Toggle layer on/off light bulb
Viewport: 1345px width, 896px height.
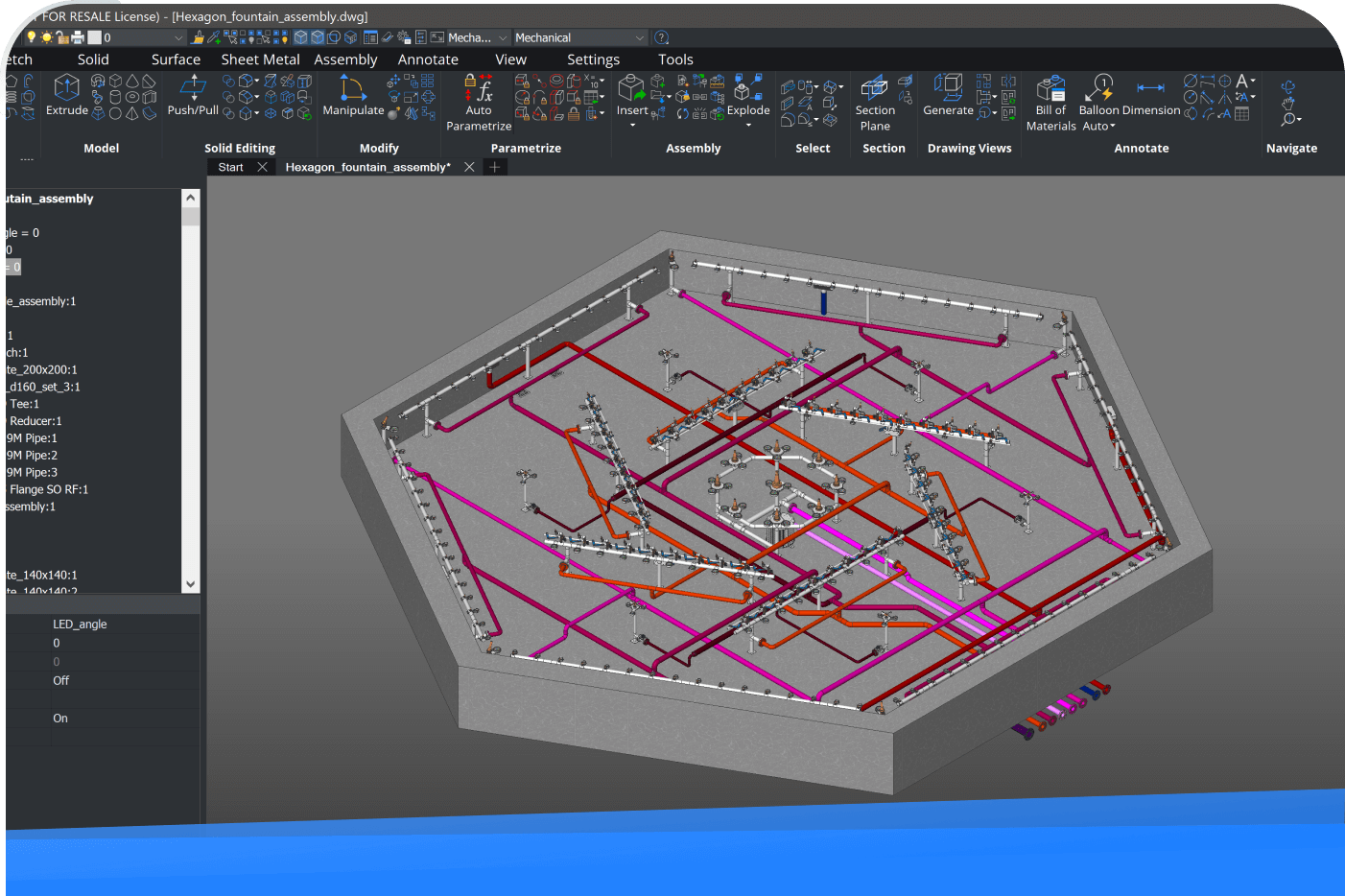(x=31, y=37)
